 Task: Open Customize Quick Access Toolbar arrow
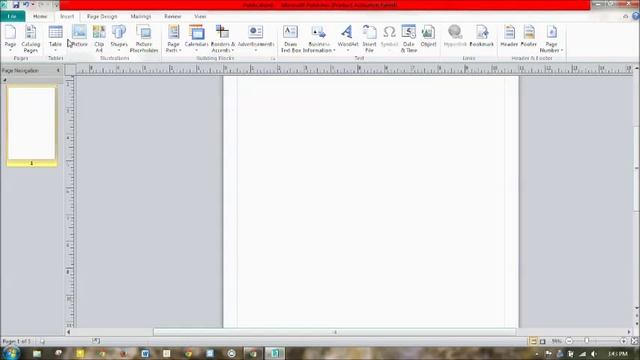point(56,5)
